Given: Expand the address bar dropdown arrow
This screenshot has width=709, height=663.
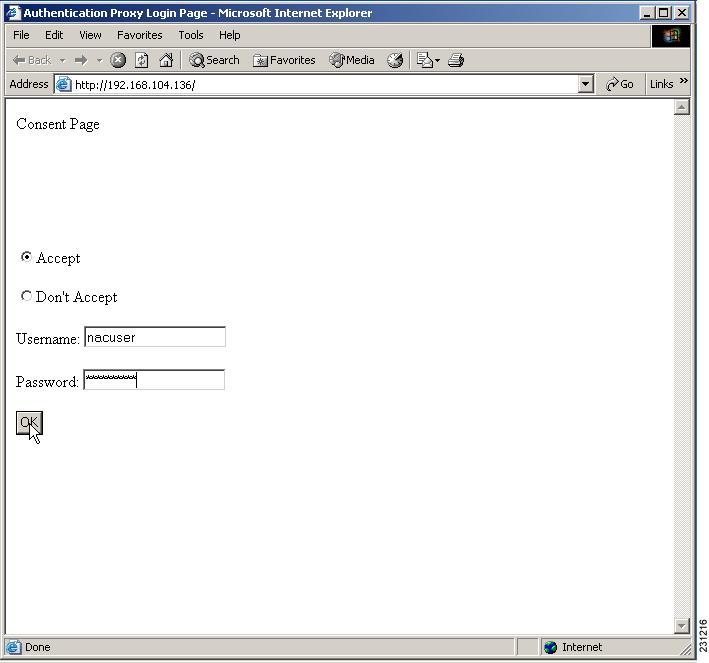Looking at the screenshot, I should (586, 84).
